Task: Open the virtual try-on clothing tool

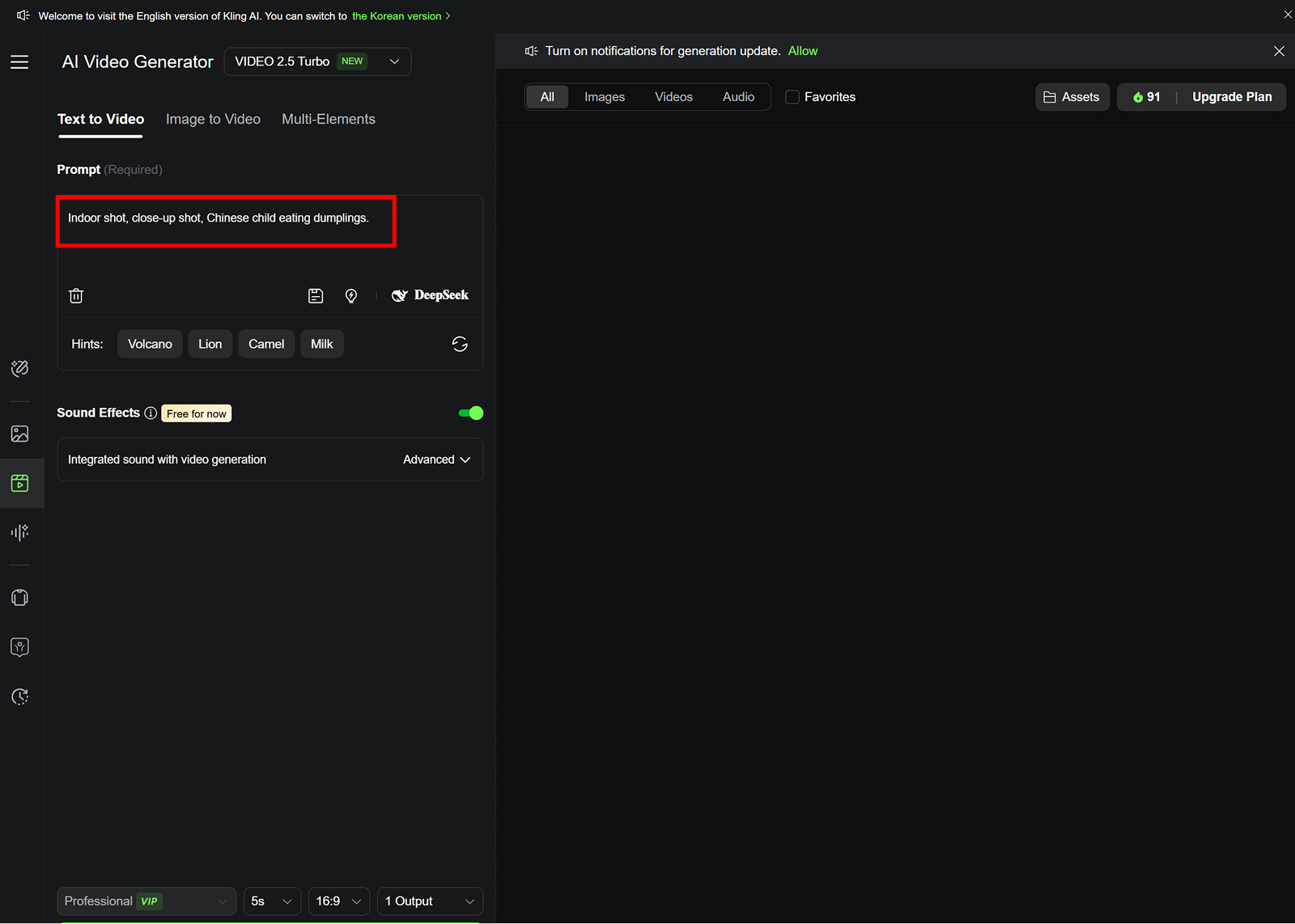Action: (x=20, y=597)
